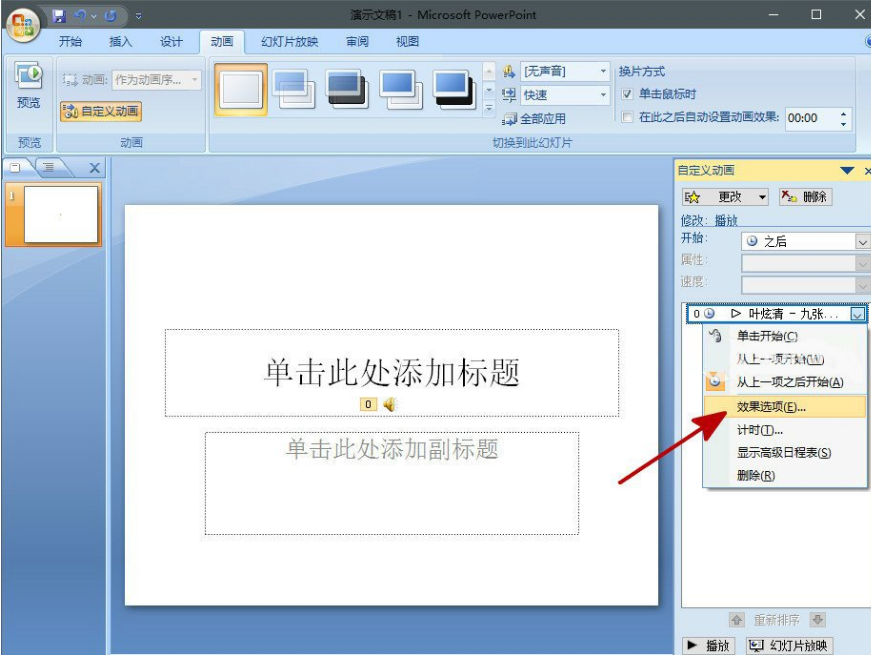Open the round Office button menu
Viewport: 871px width, 655px height.
[23, 25]
